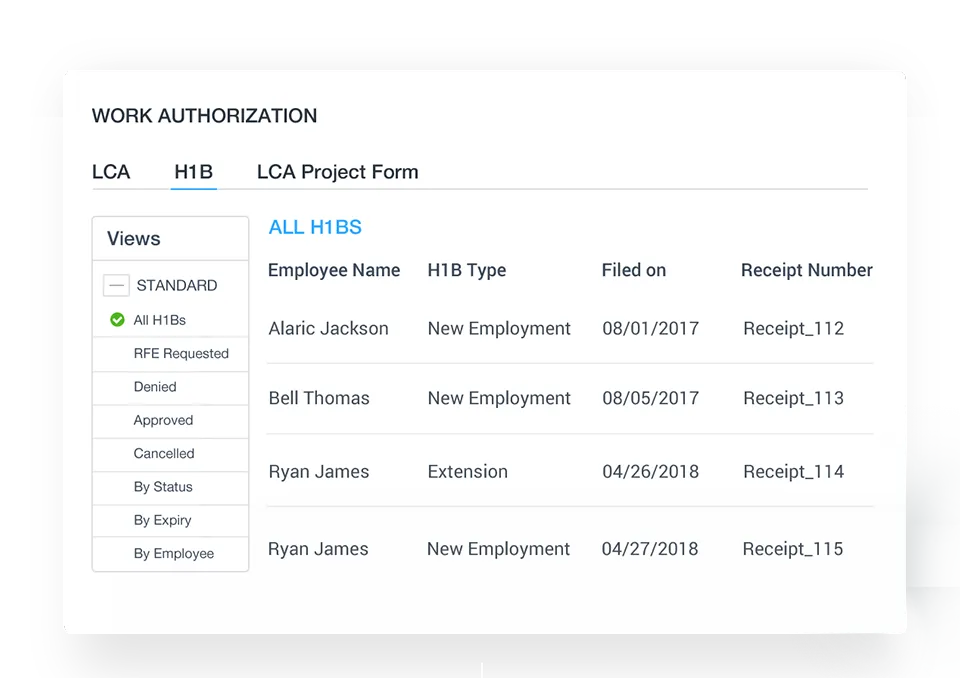Show the RFE Requested view
This screenshot has width=960, height=678.
tap(181, 354)
